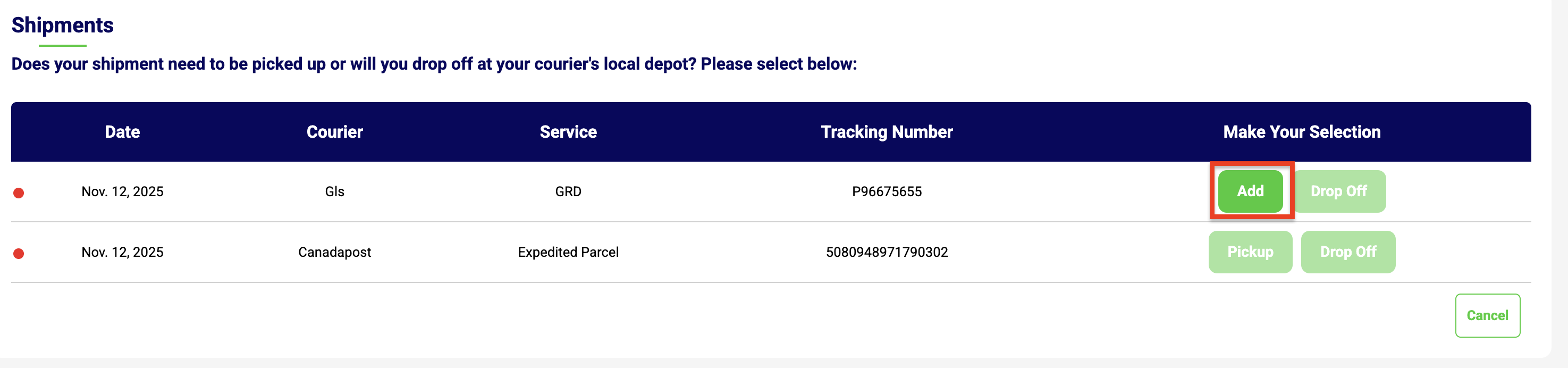Click the red status dot for the Gls shipment
This screenshot has height=368, width=1568.
click(x=19, y=193)
